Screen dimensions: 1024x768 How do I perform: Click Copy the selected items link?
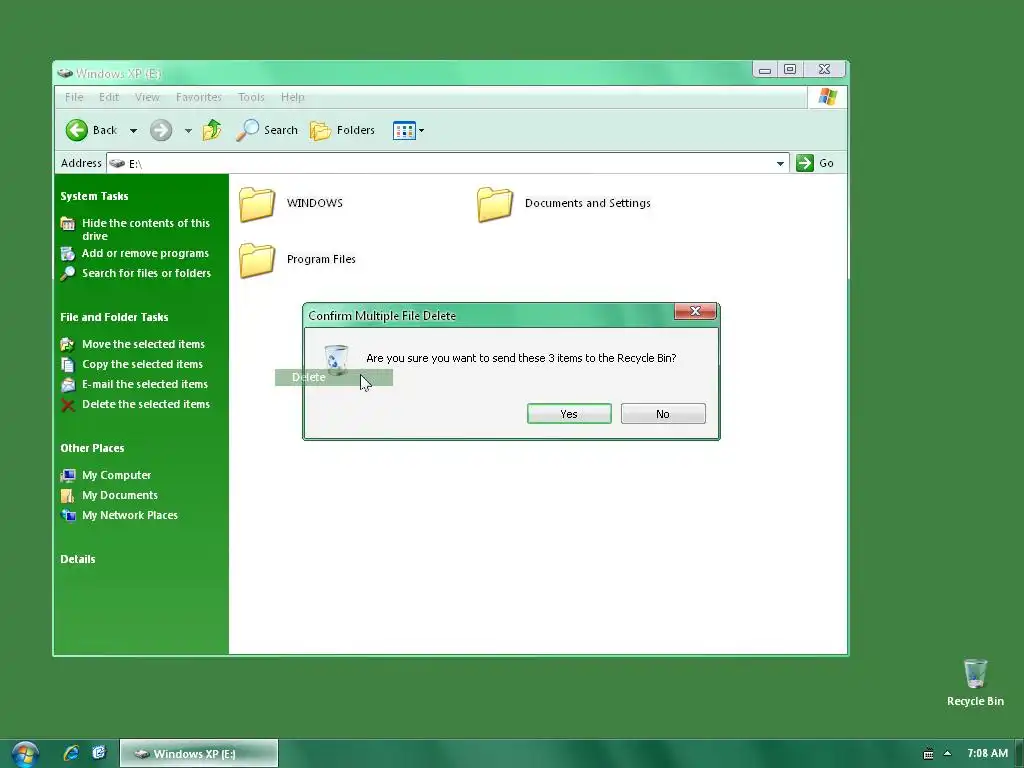point(142,364)
